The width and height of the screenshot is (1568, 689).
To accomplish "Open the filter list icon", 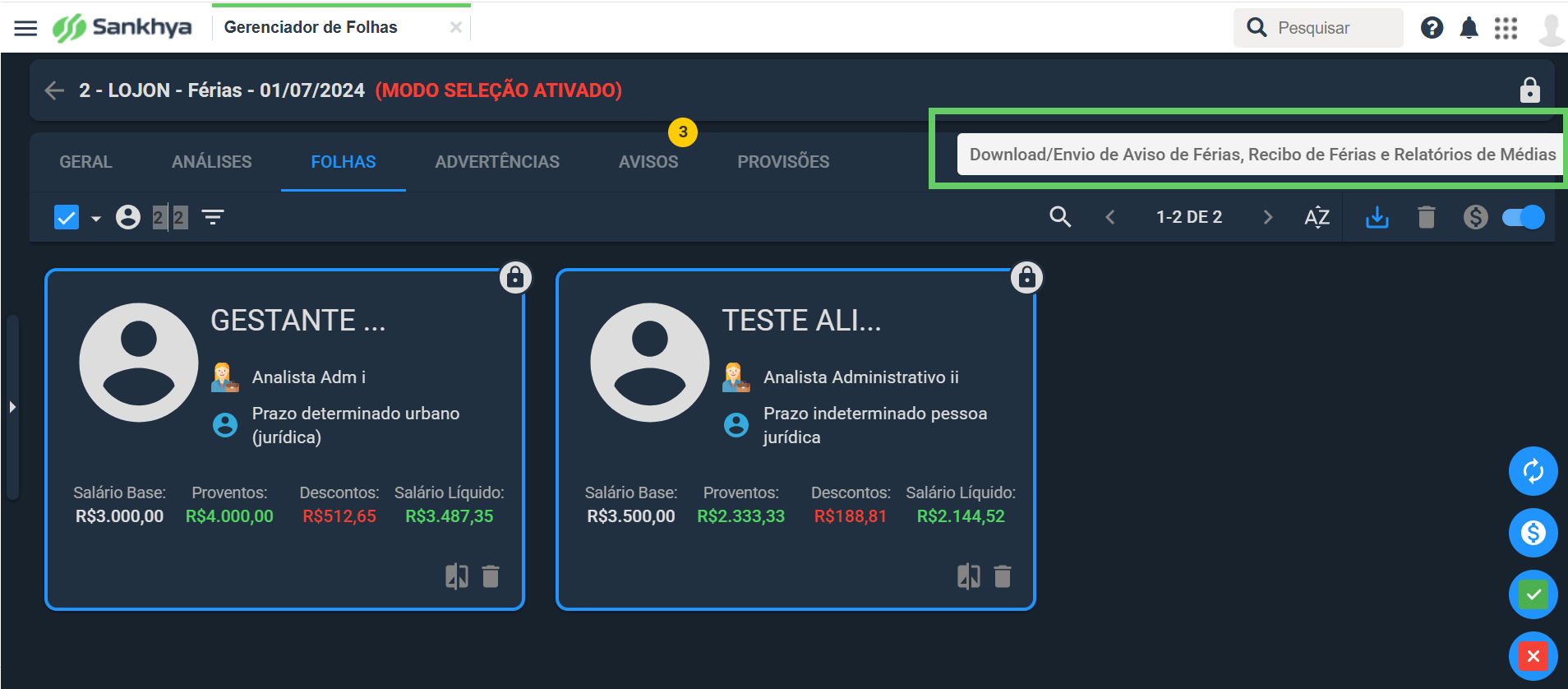I will click(213, 217).
